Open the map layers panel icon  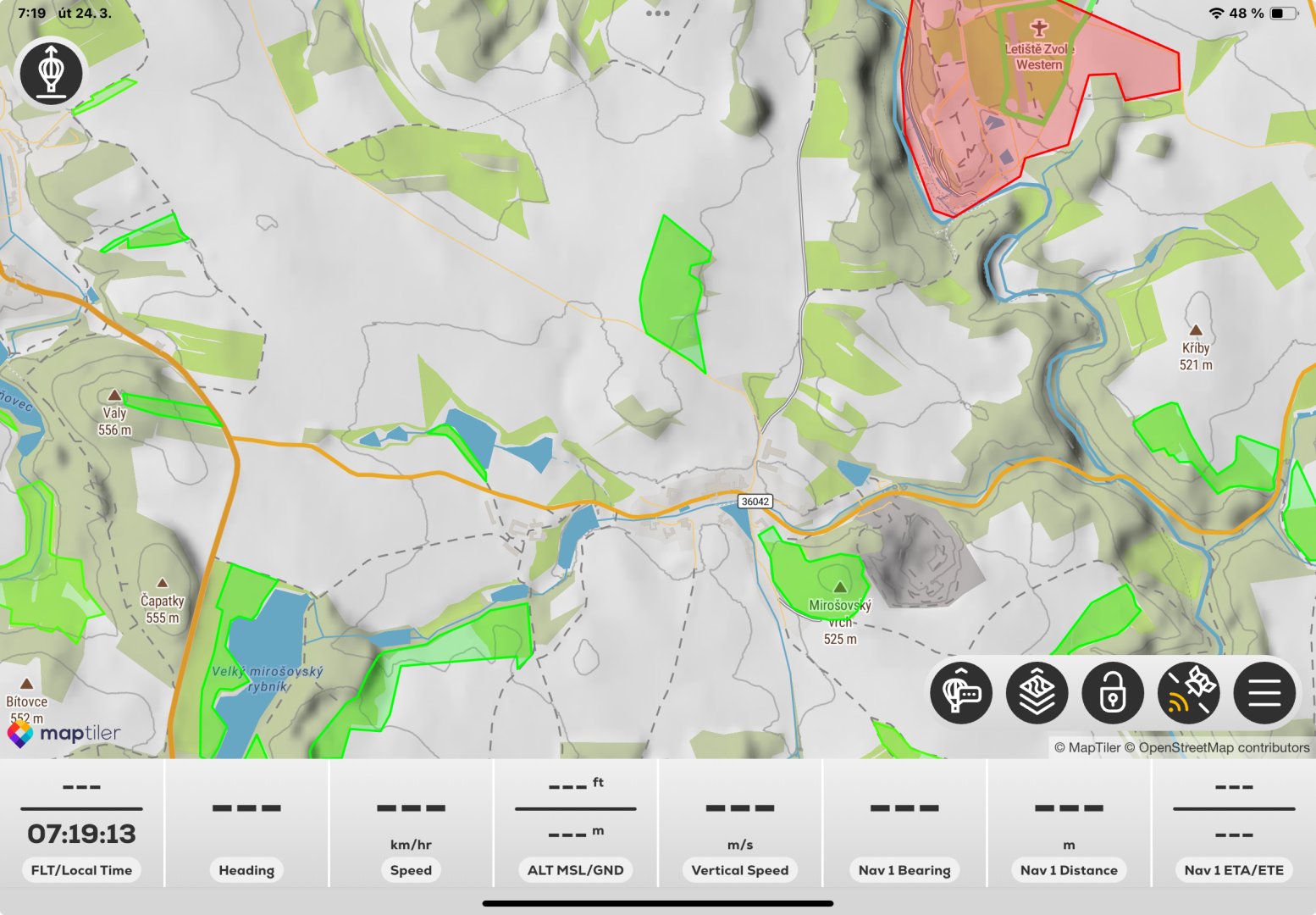click(1037, 693)
